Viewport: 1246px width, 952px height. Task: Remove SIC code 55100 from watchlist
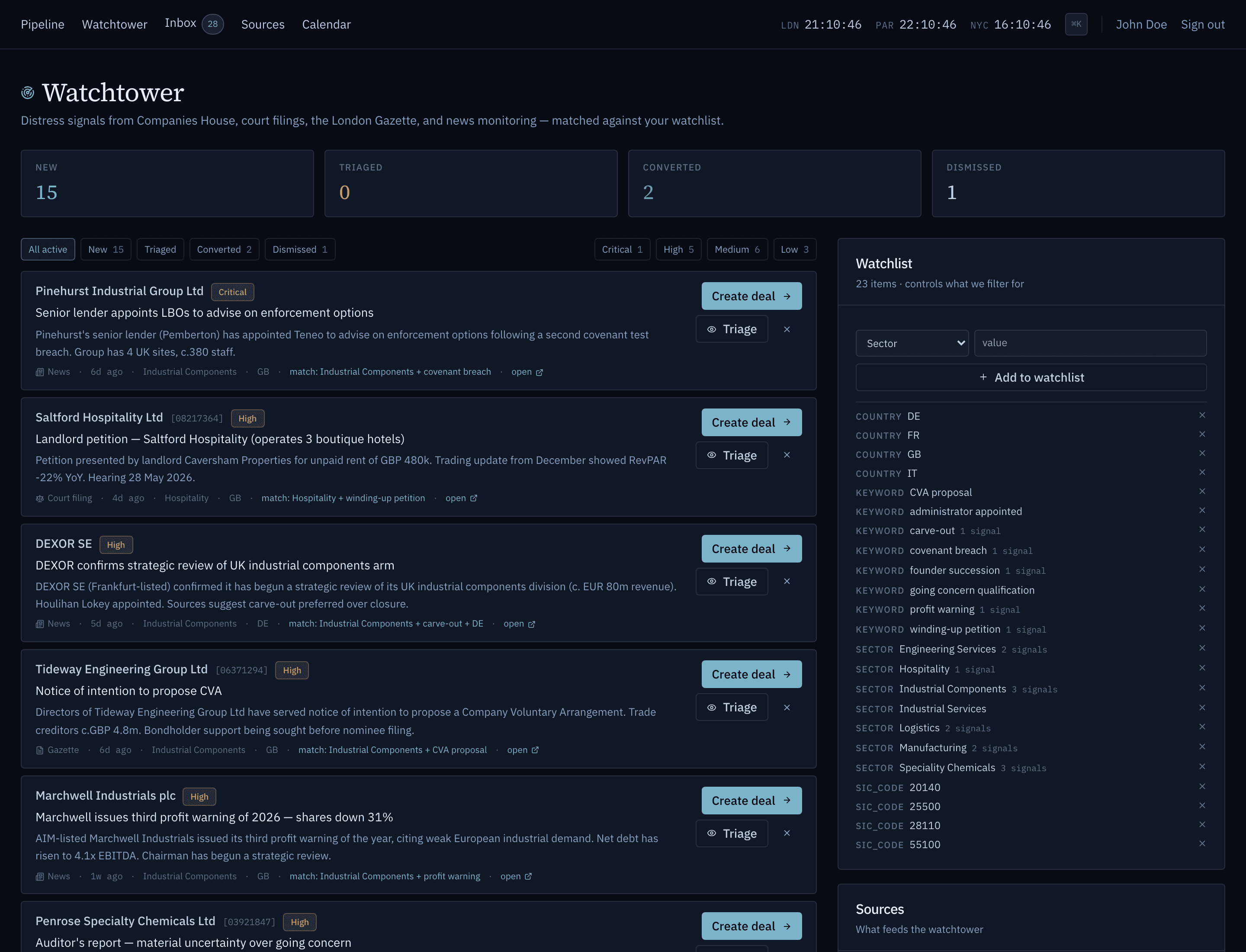pos(1202,844)
